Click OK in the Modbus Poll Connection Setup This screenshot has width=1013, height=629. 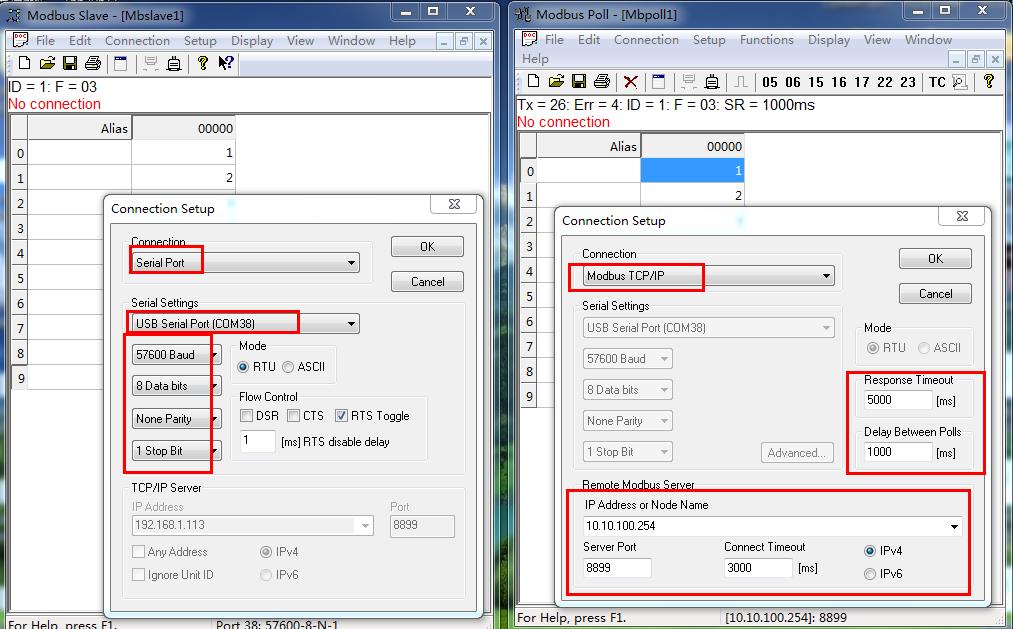pyautogui.click(x=935, y=259)
